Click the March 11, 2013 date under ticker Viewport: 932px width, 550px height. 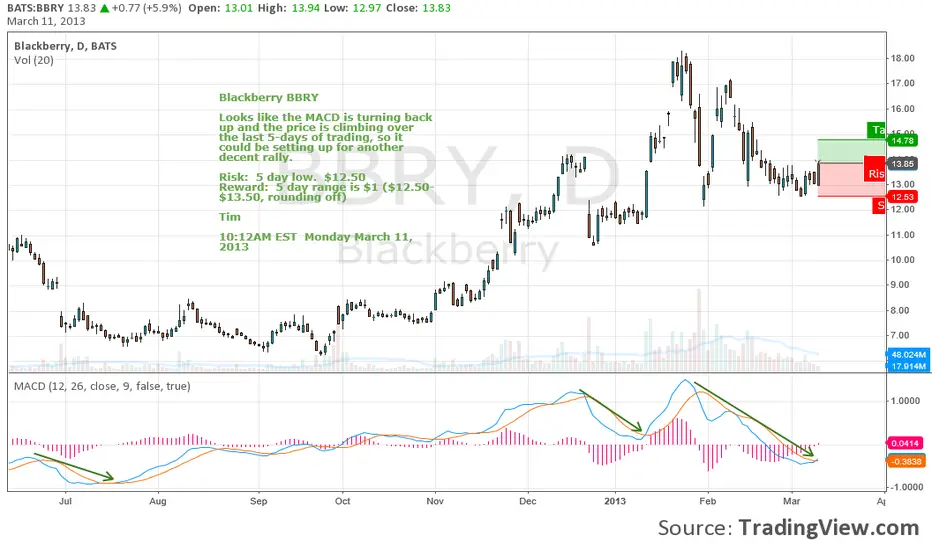[46, 21]
